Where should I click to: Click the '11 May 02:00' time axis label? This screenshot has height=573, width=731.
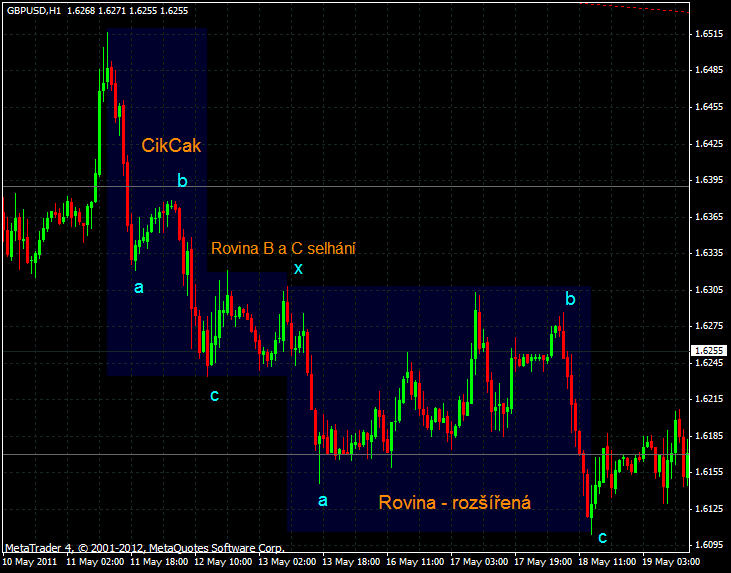(x=96, y=561)
